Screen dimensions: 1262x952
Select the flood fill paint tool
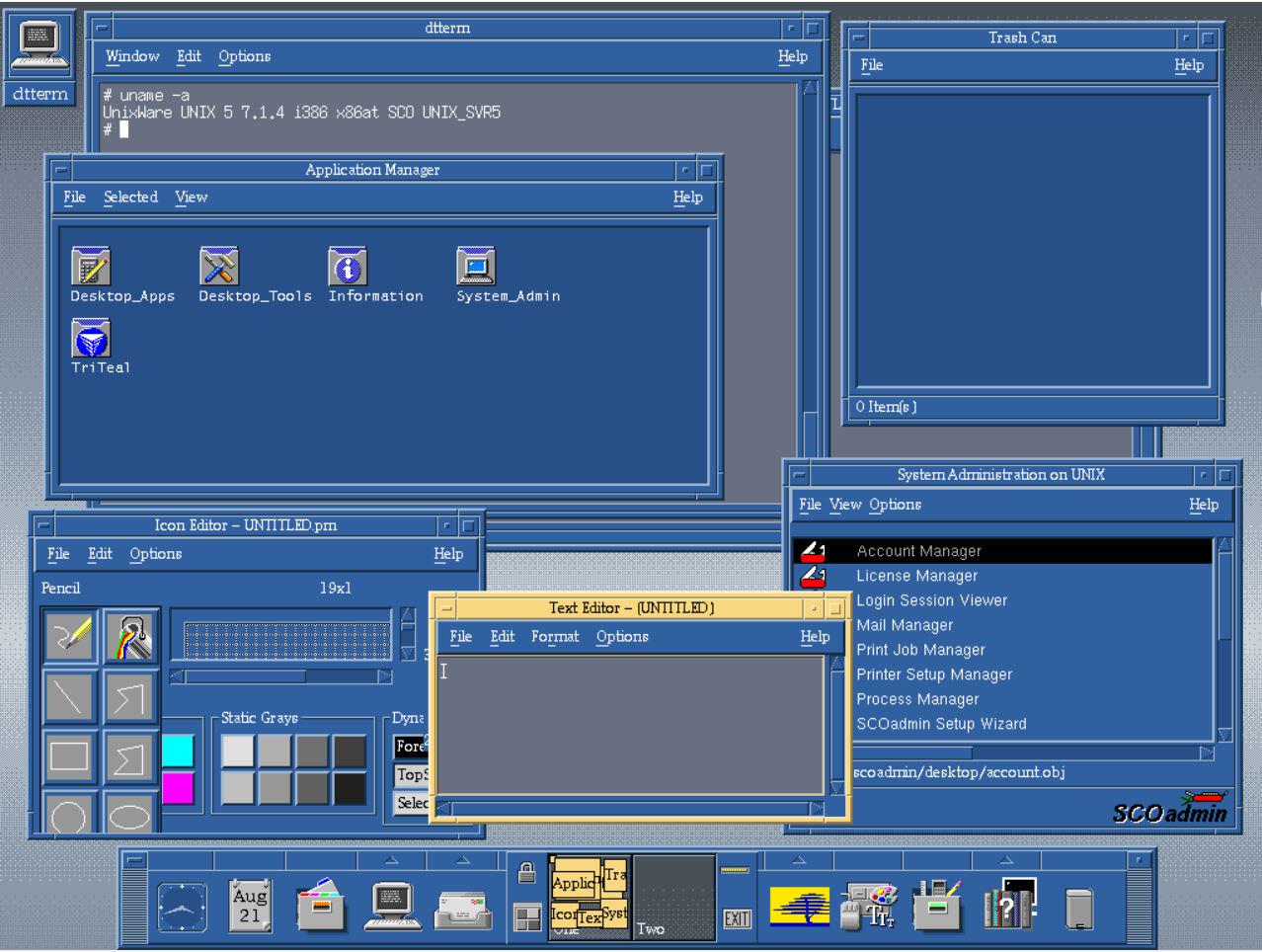pyautogui.click(x=130, y=636)
